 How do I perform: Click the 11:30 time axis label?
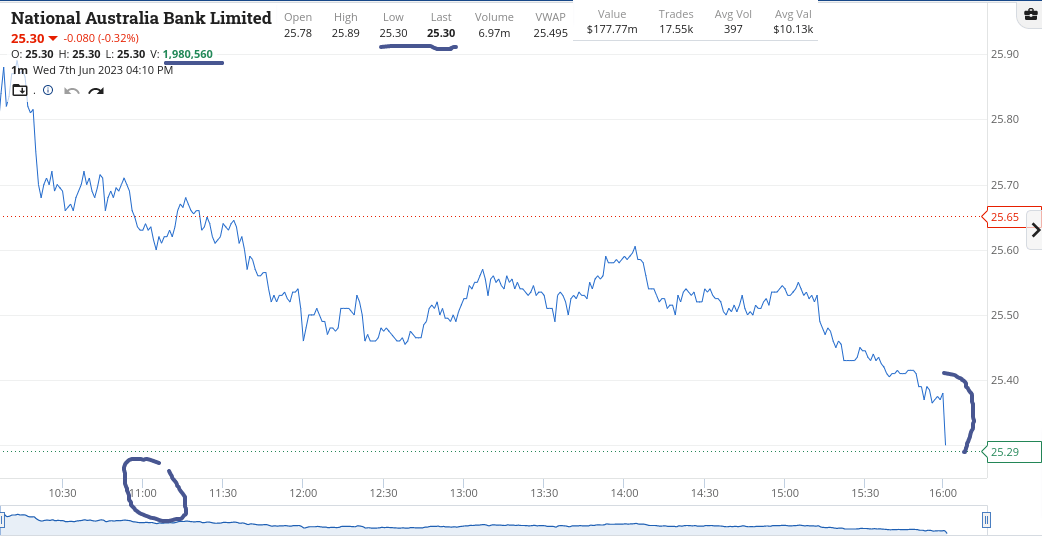[223, 494]
